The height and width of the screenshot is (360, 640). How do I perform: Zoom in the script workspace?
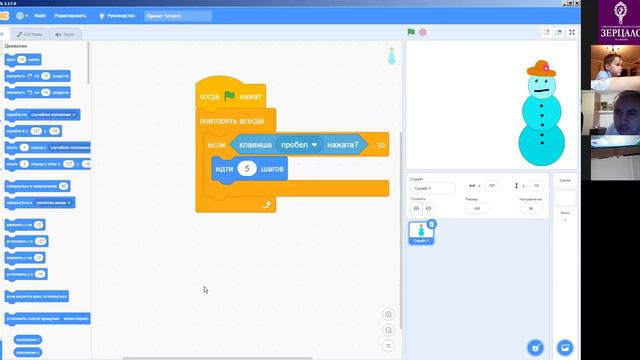coord(389,314)
